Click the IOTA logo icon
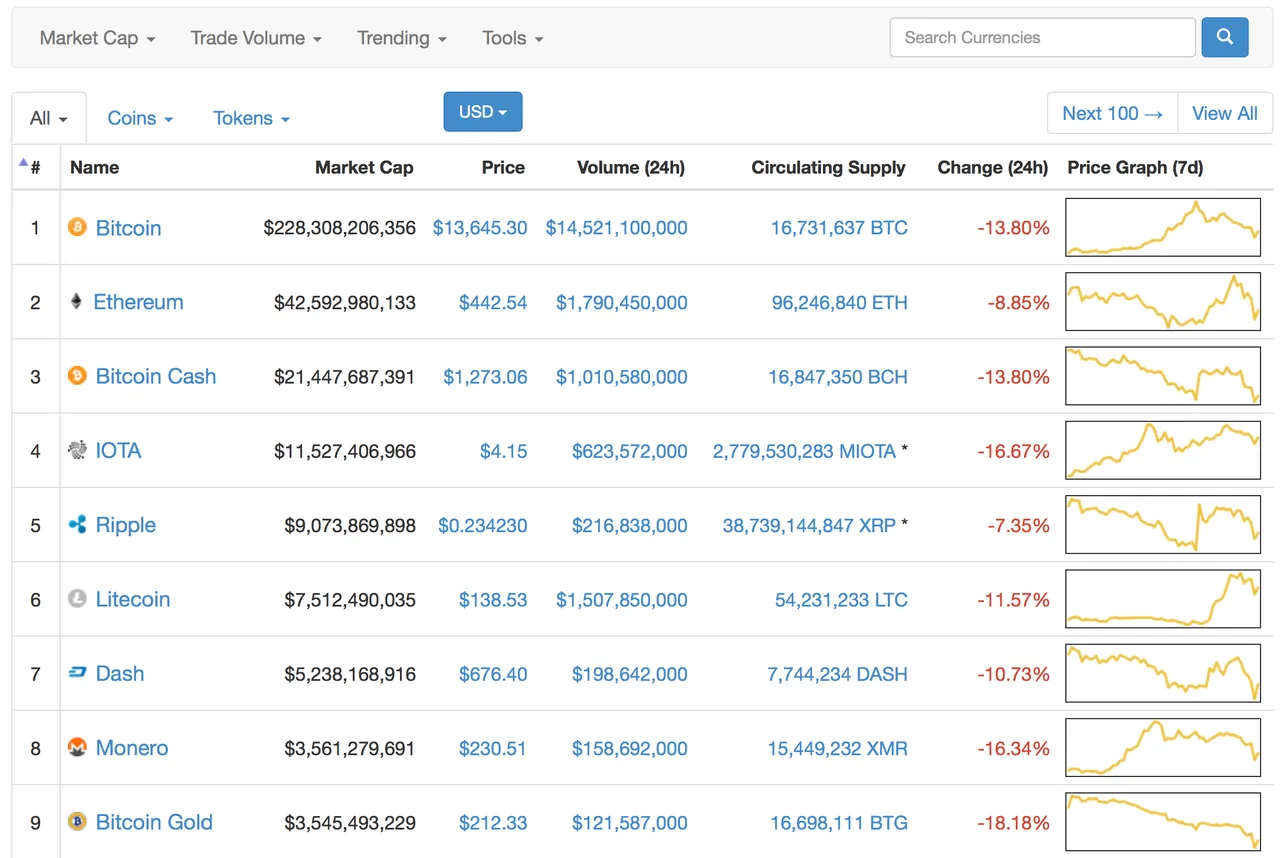Viewport: 1280px width, 858px height. pyautogui.click(x=77, y=450)
